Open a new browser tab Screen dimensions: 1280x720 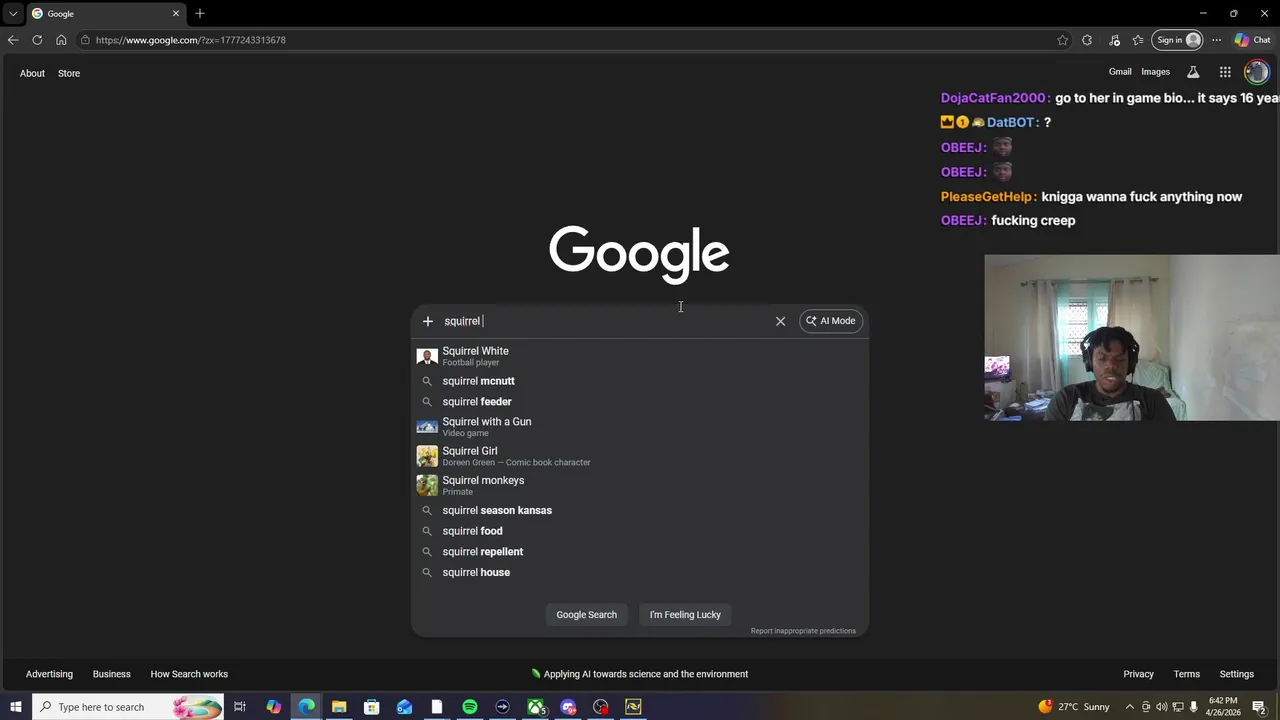[x=200, y=13]
